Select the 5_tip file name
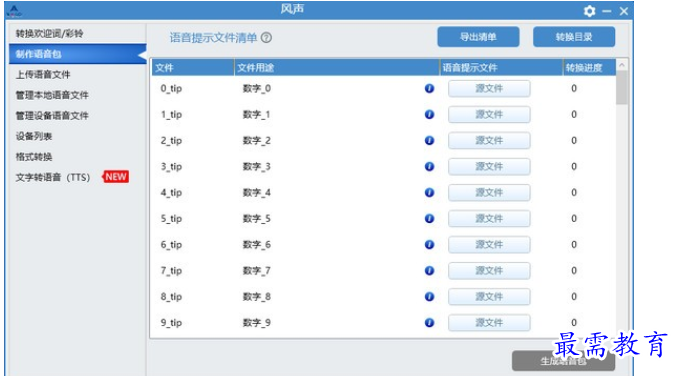 tap(171, 219)
